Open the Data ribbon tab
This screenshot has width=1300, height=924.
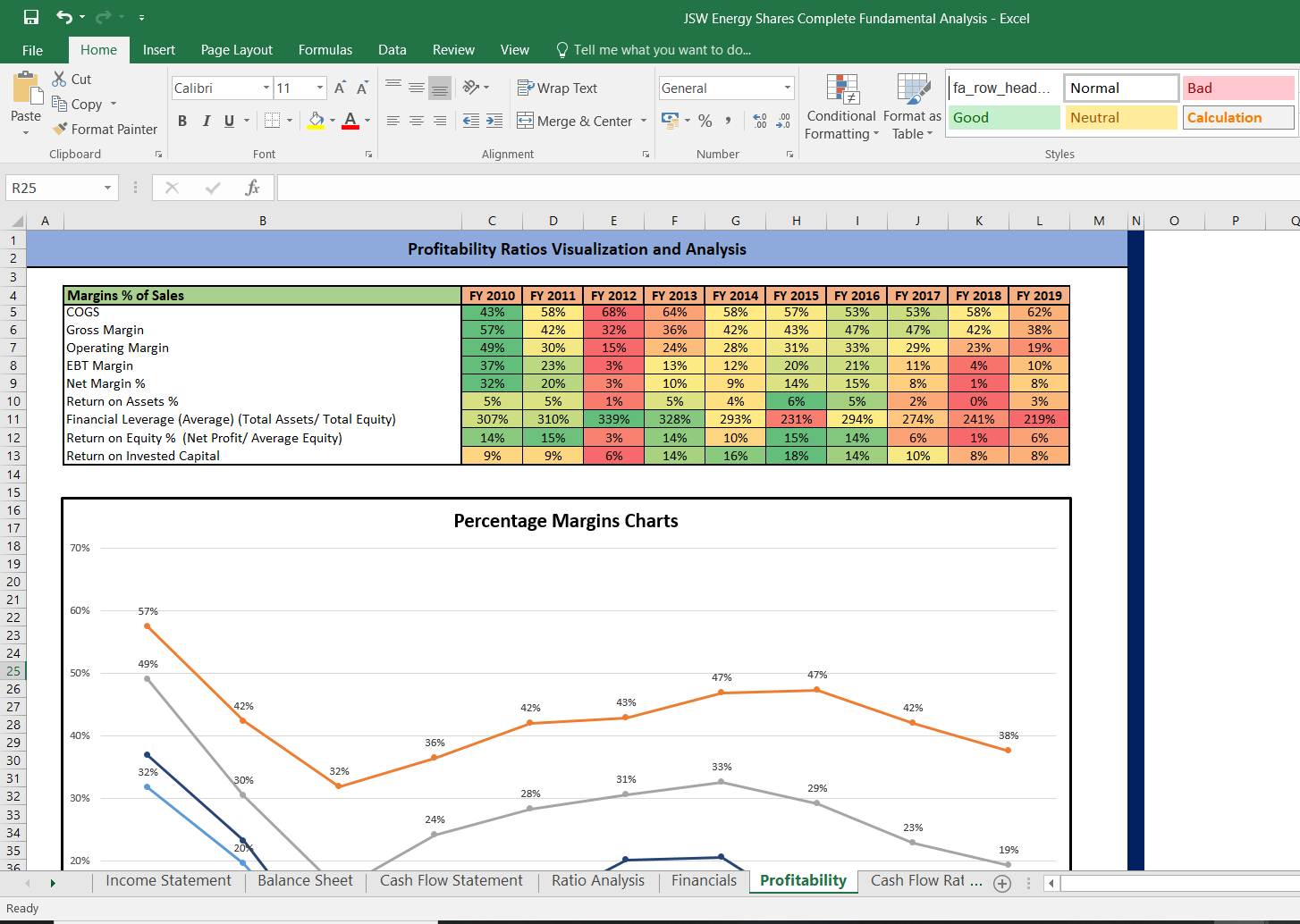pyautogui.click(x=393, y=50)
